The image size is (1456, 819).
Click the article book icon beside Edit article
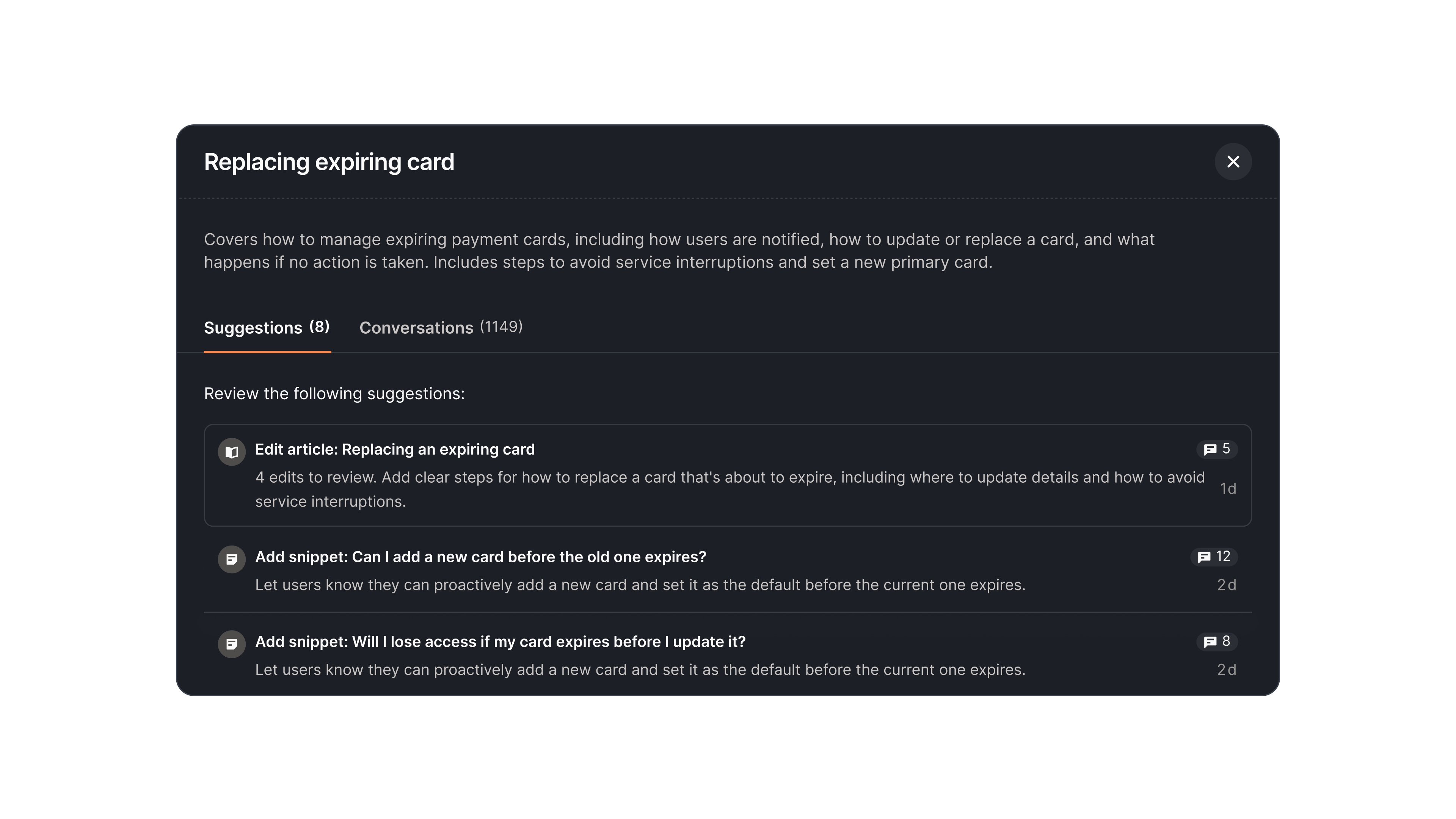(232, 452)
